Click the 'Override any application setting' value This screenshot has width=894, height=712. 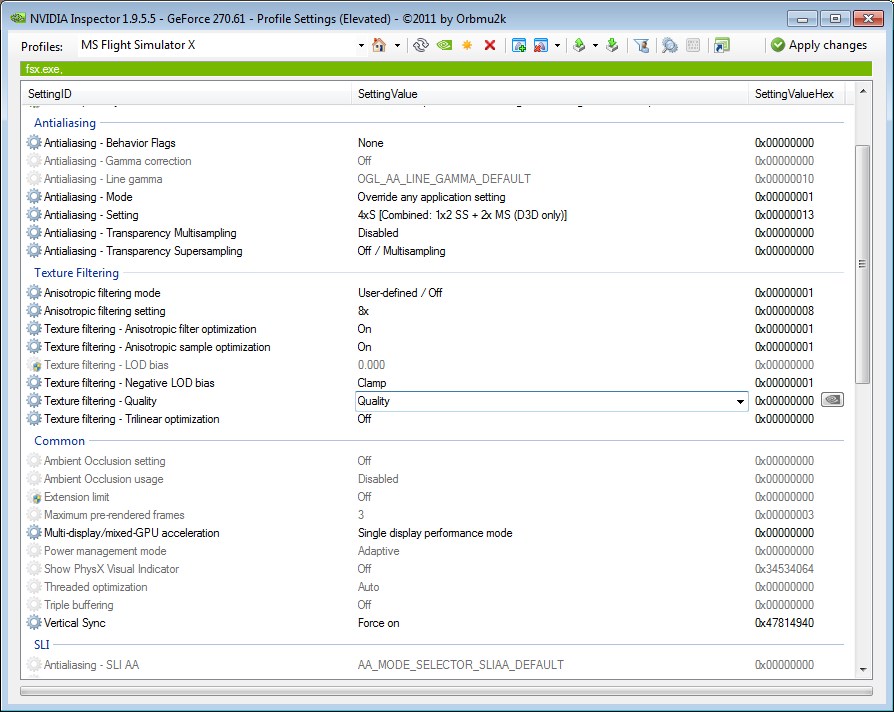[431, 197]
